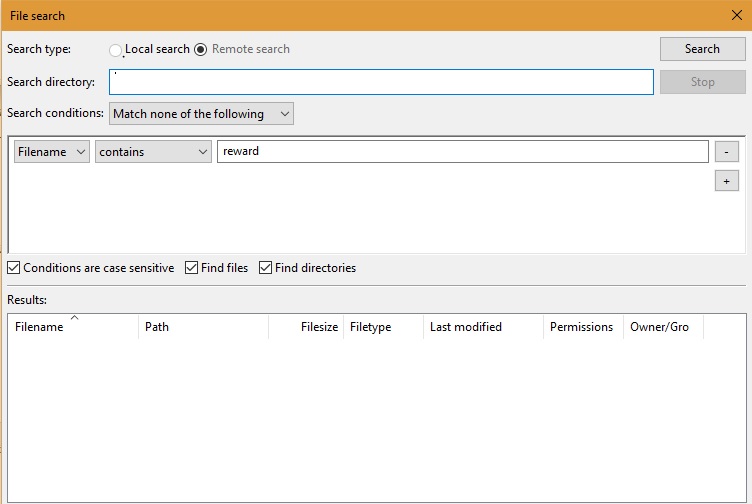The image size is (752, 504).
Task: Sort results by Path column
Action: (x=203, y=327)
